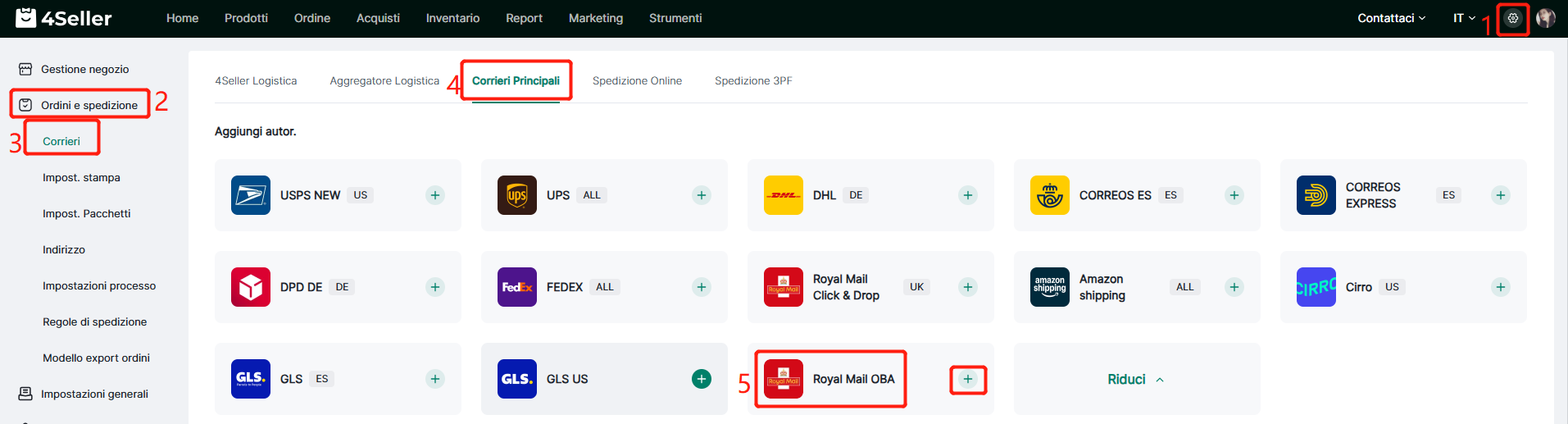Go to Regole di spedizione

94,321
